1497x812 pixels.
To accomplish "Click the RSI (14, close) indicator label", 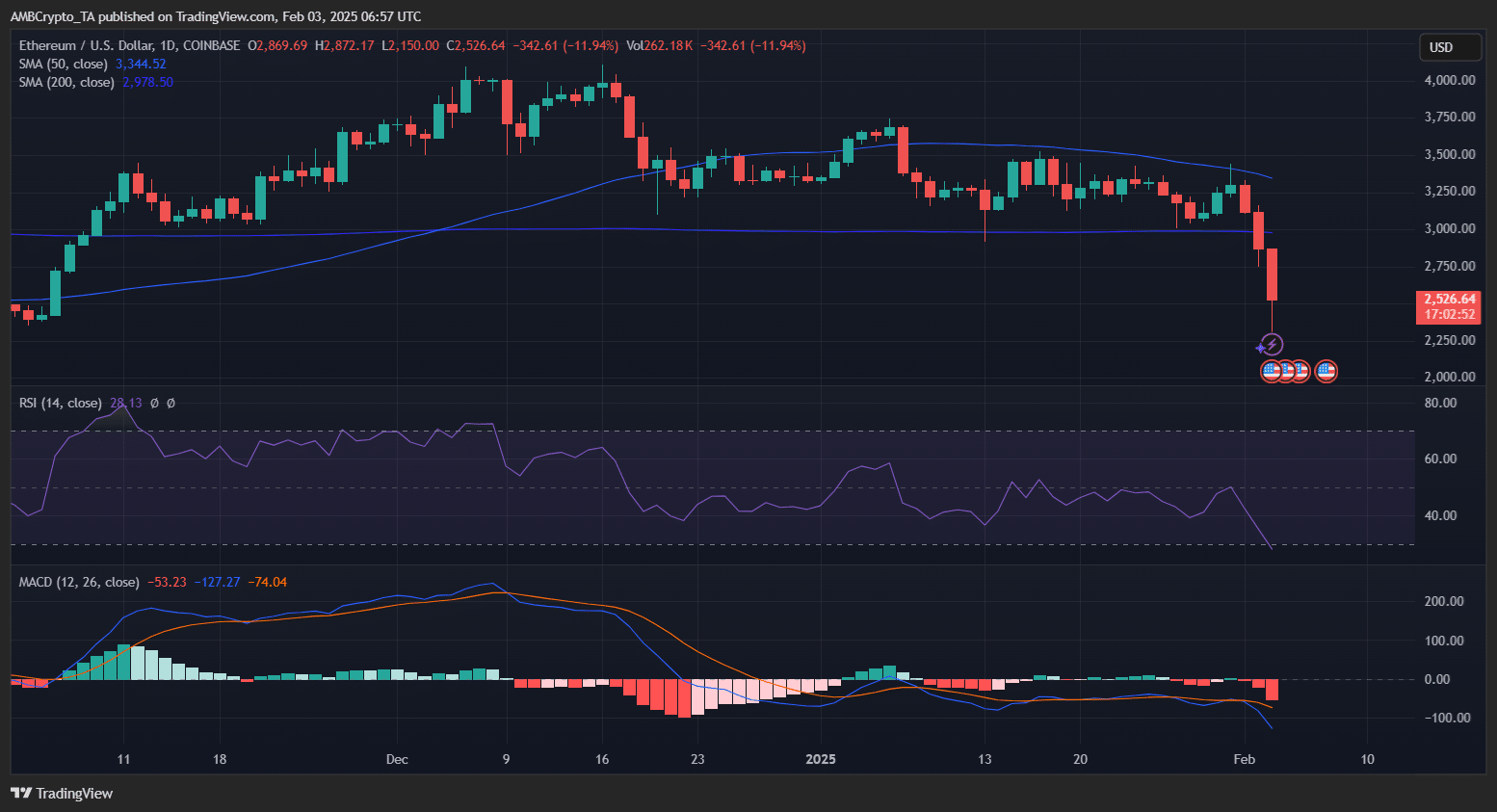I will point(60,403).
